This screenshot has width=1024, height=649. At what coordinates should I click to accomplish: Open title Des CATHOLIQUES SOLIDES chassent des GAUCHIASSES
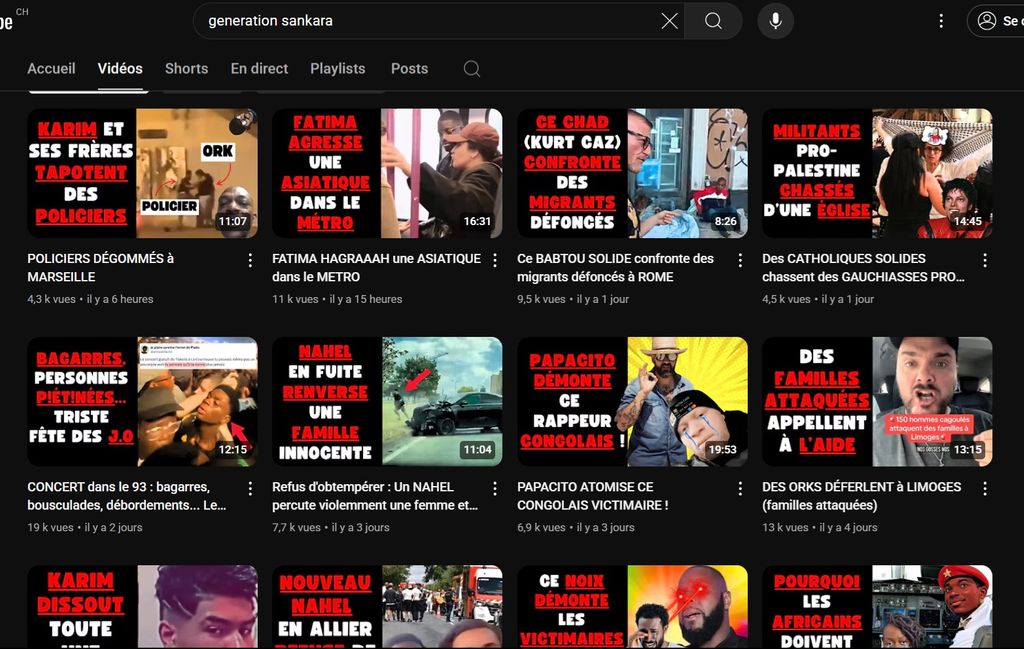863,268
